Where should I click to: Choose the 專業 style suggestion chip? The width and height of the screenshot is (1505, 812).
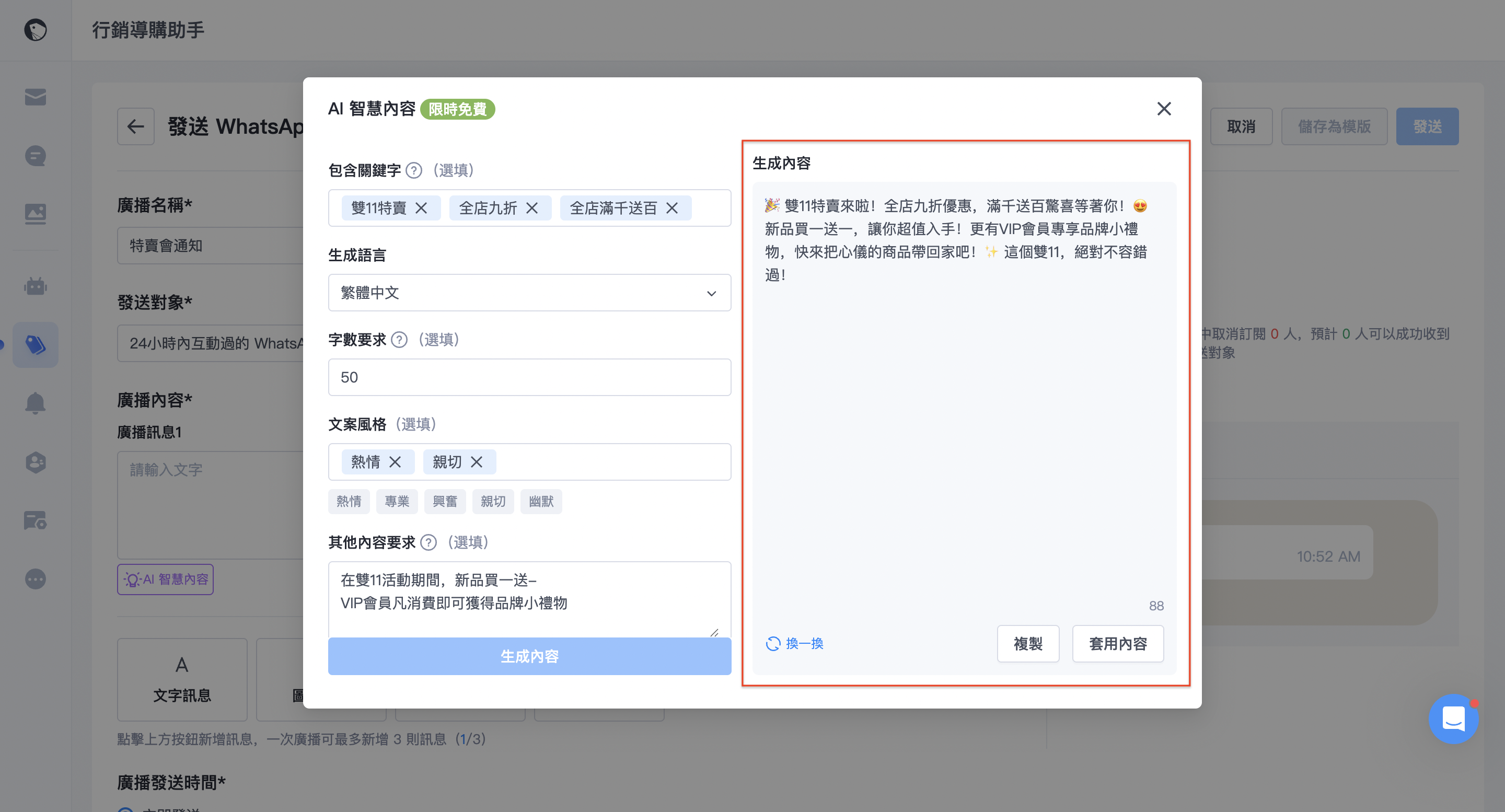397,501
